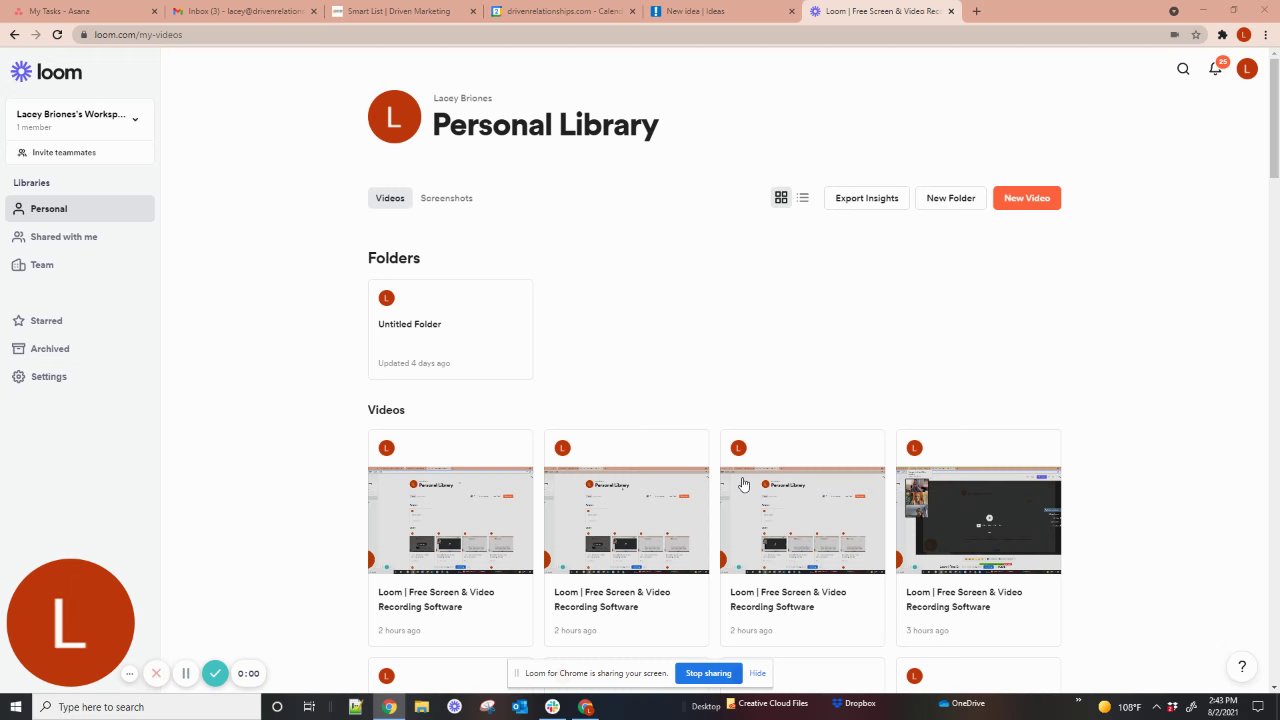This screenshot has width=1280, height=720.
Task: Click the Loom logo in sidebar
Action: (x=46, y=72)
